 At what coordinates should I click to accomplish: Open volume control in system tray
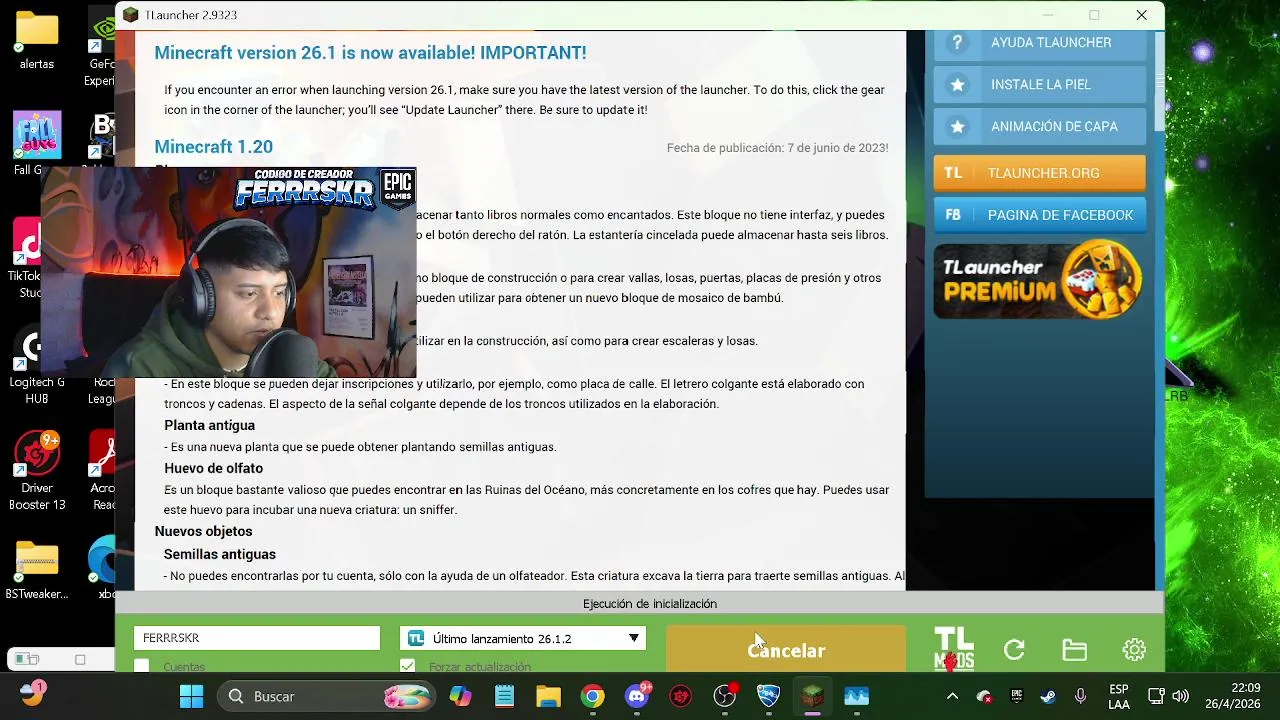pos(1181,696)
